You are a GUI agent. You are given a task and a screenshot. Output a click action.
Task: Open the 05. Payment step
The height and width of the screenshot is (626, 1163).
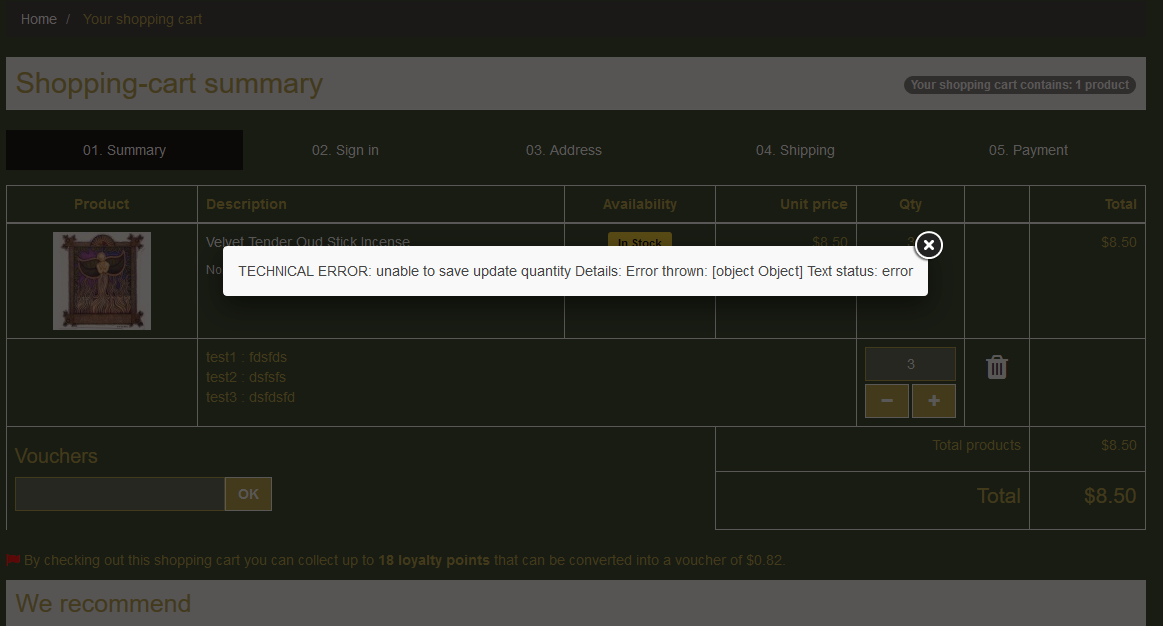point(1028,150)
